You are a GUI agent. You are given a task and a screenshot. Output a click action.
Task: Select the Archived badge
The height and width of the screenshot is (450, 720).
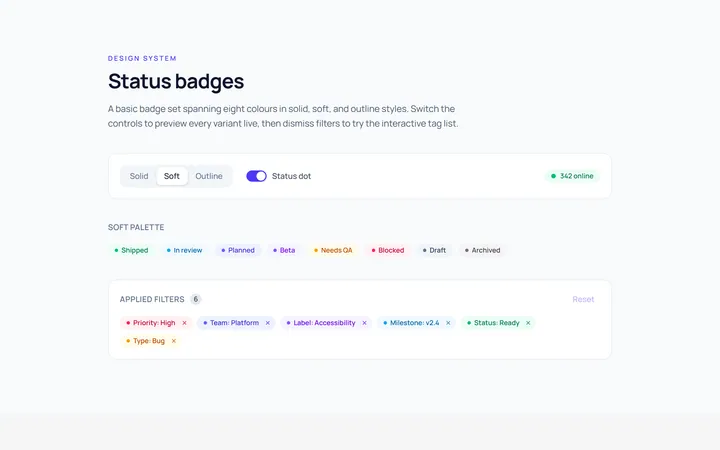pyautogui.click(x=482, y=250)
